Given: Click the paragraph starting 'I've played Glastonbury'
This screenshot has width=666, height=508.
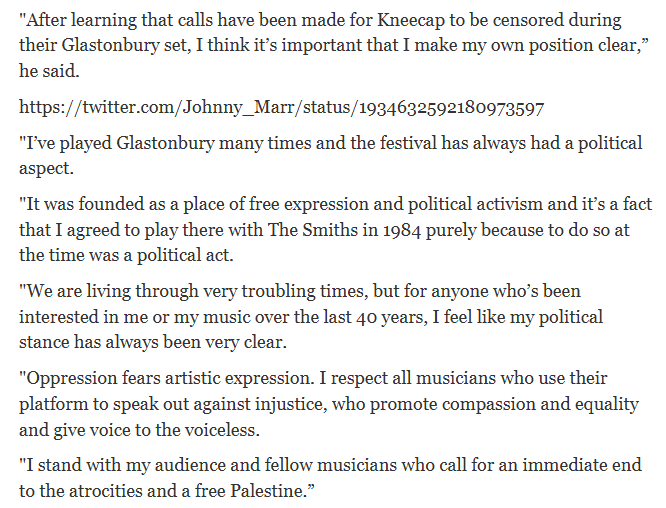Looking at the screenshot, I should [x=330, y=155].
